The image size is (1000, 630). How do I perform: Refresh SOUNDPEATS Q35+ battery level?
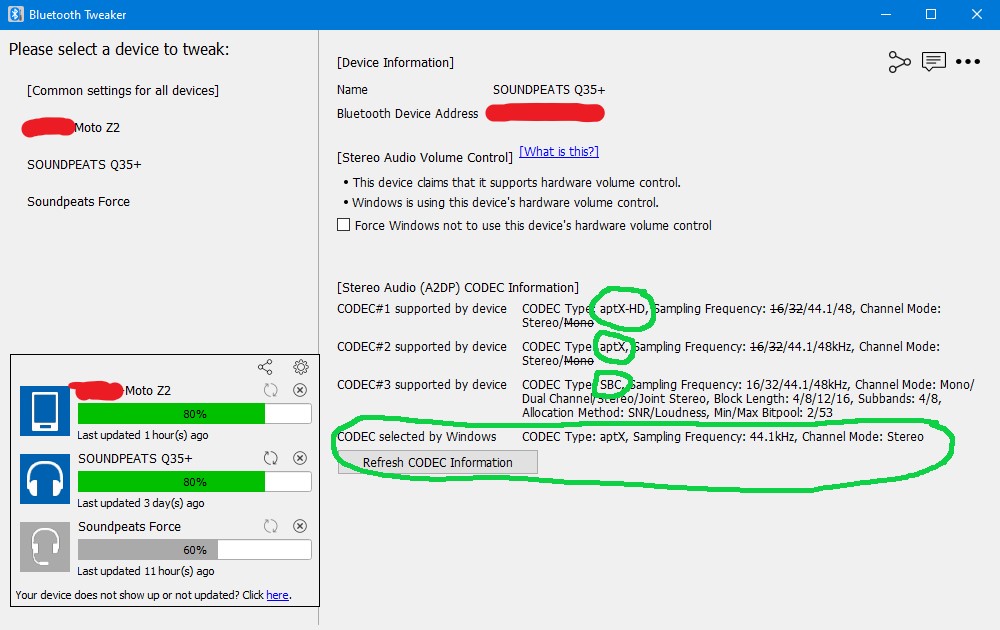[271, 458]
